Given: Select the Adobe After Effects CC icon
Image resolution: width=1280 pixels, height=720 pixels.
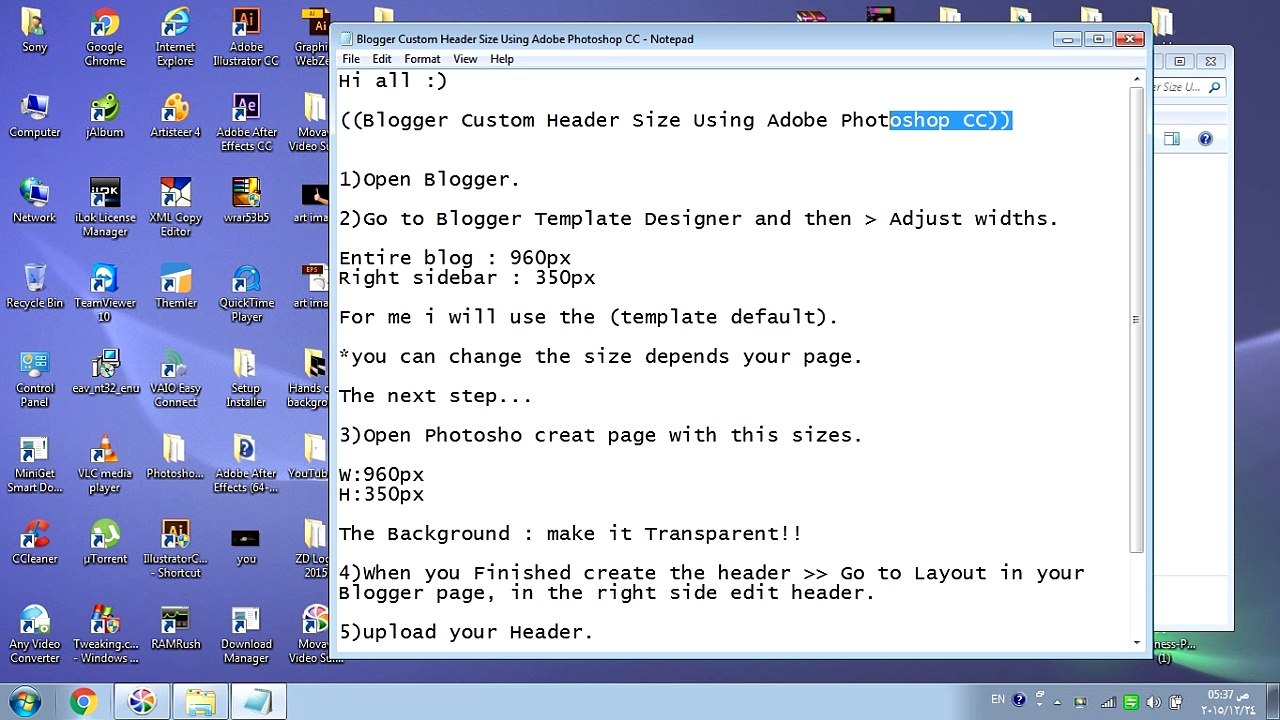Looking at the screenshot, I should (246, 124).
